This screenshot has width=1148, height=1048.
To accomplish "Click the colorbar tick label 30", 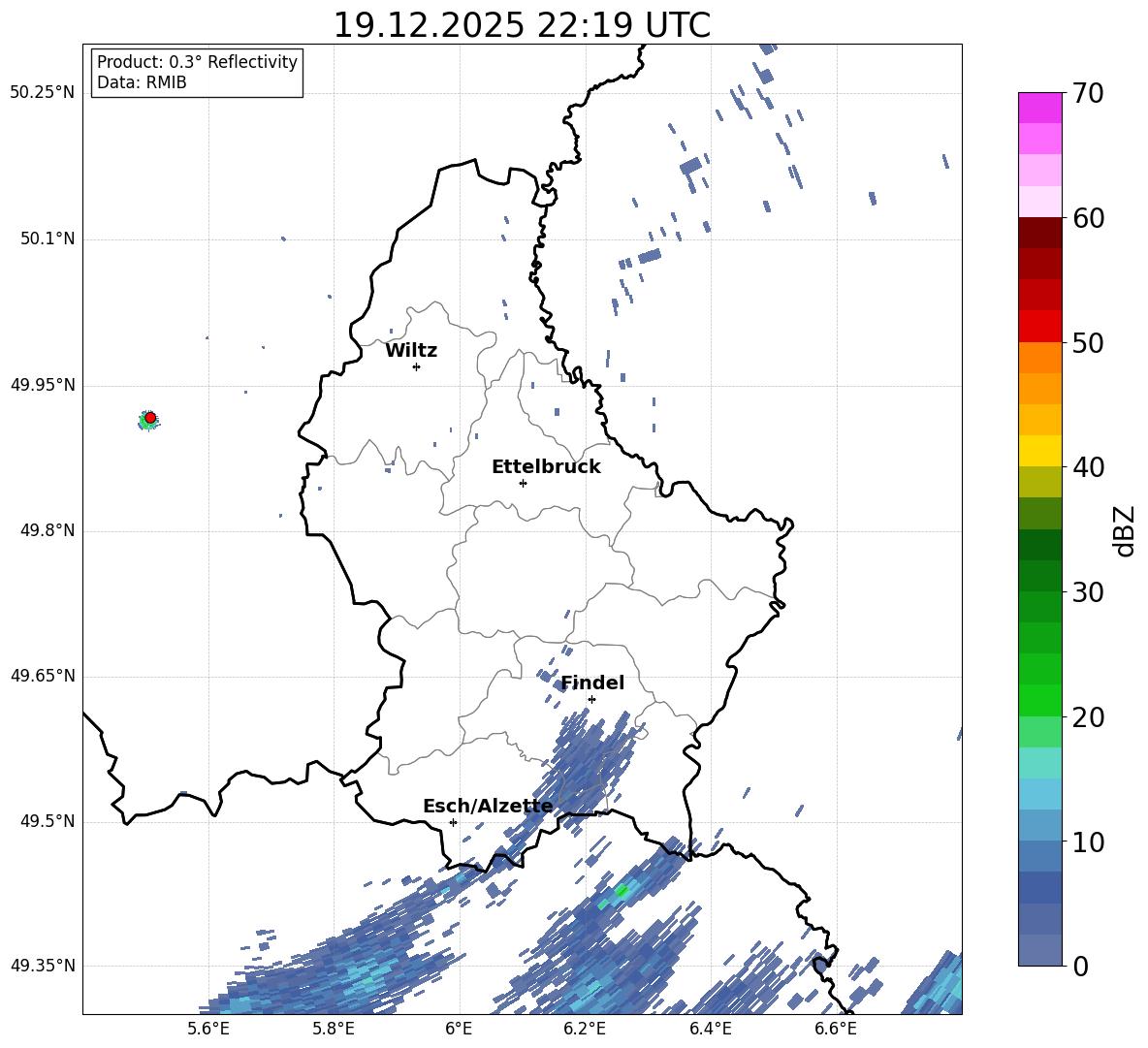I will [1088, 592].
